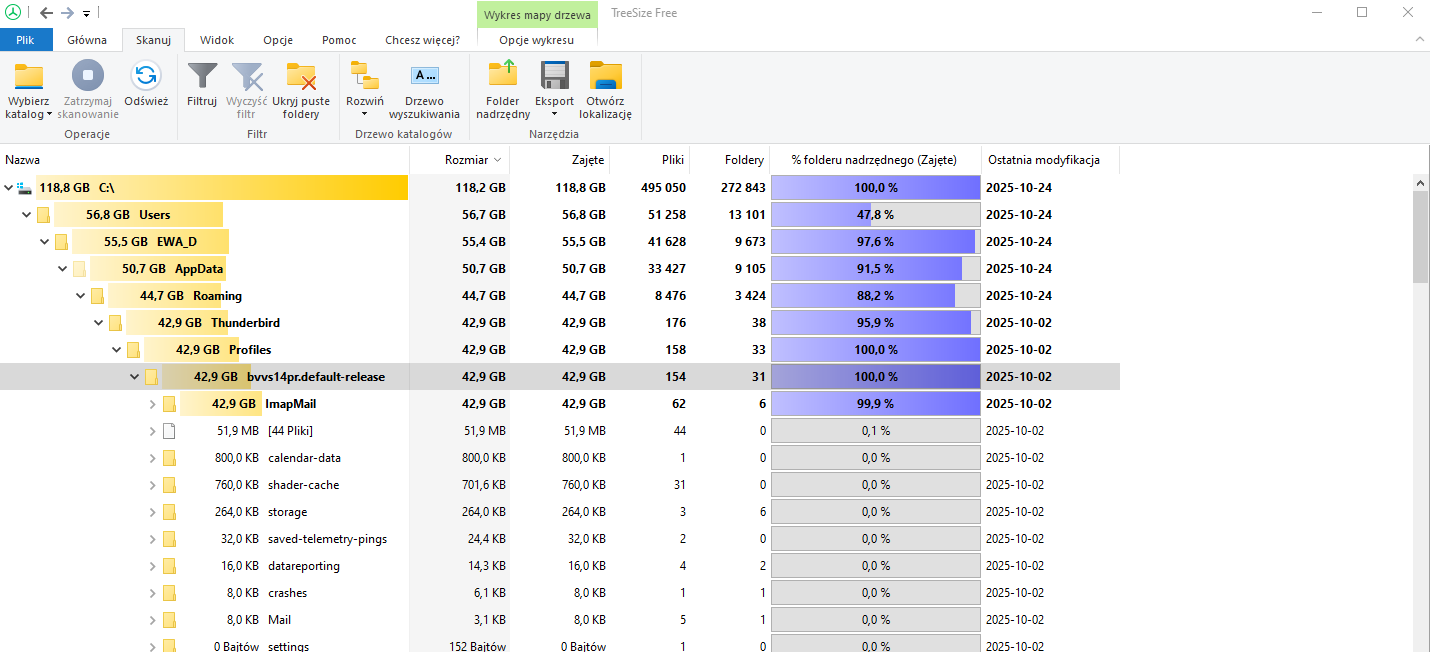1430x652 pixels.
Task: Open the Wybierz katalog dropdown arrow
Action: pyautogui.click(x=49, y=114)
